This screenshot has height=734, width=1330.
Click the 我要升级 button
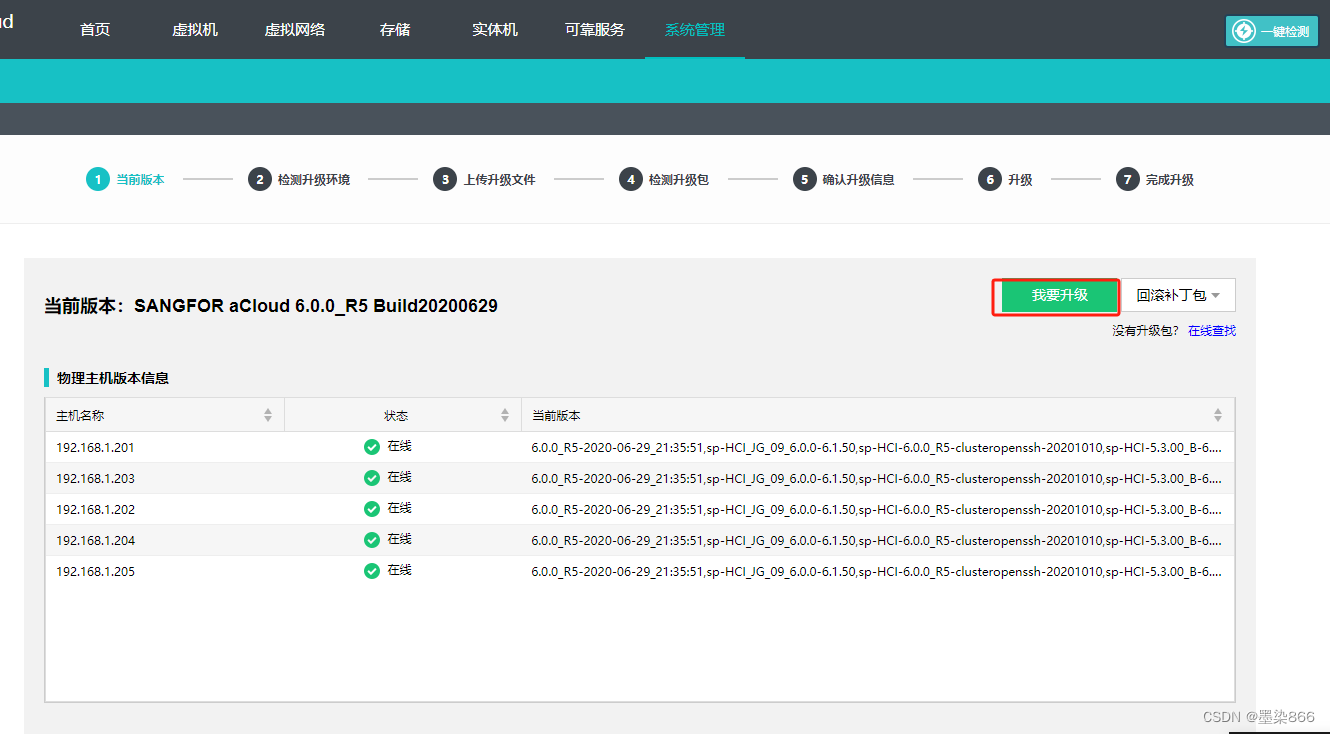(x=1060, y=296)
